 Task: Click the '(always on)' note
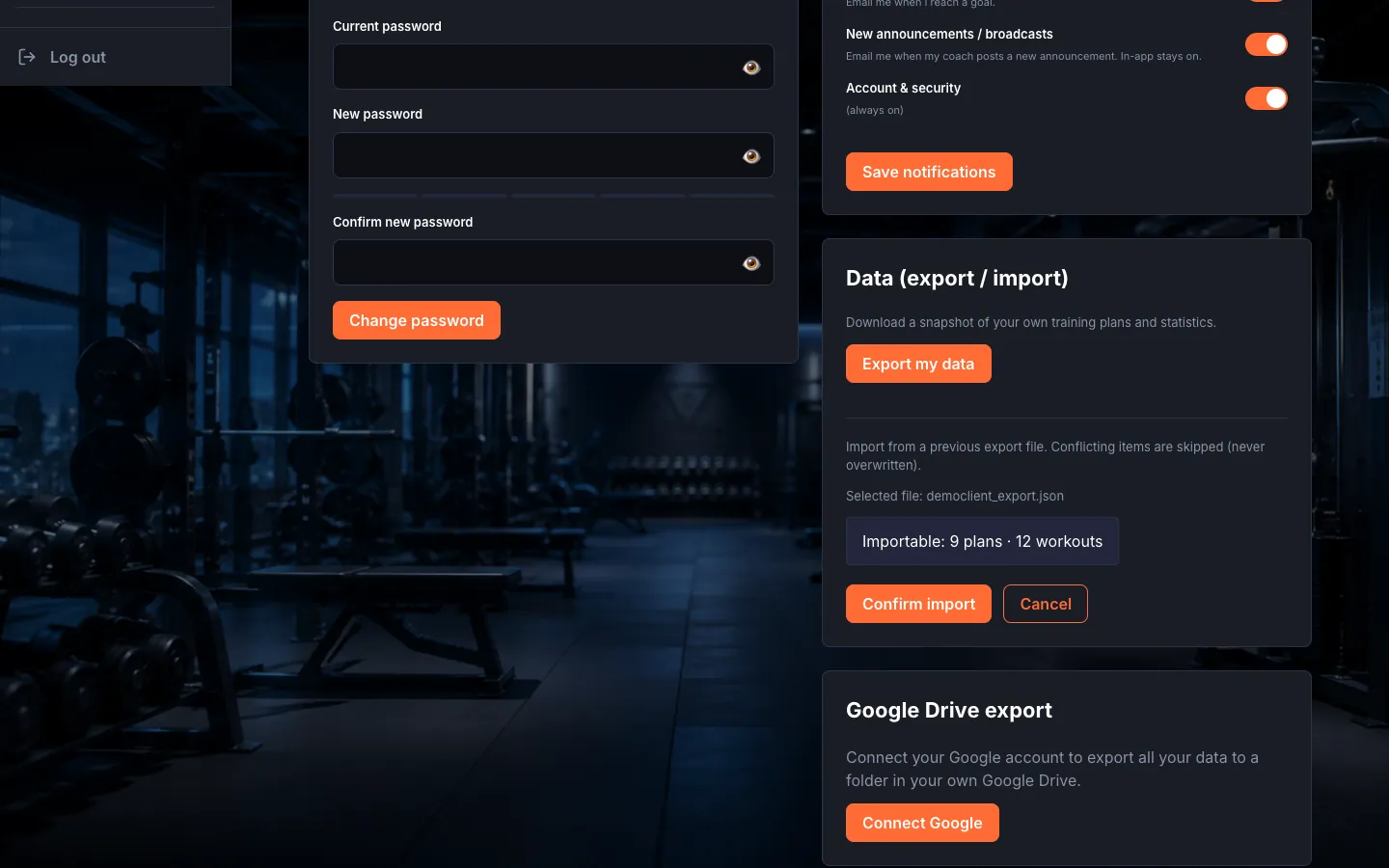tap(875, 110)
